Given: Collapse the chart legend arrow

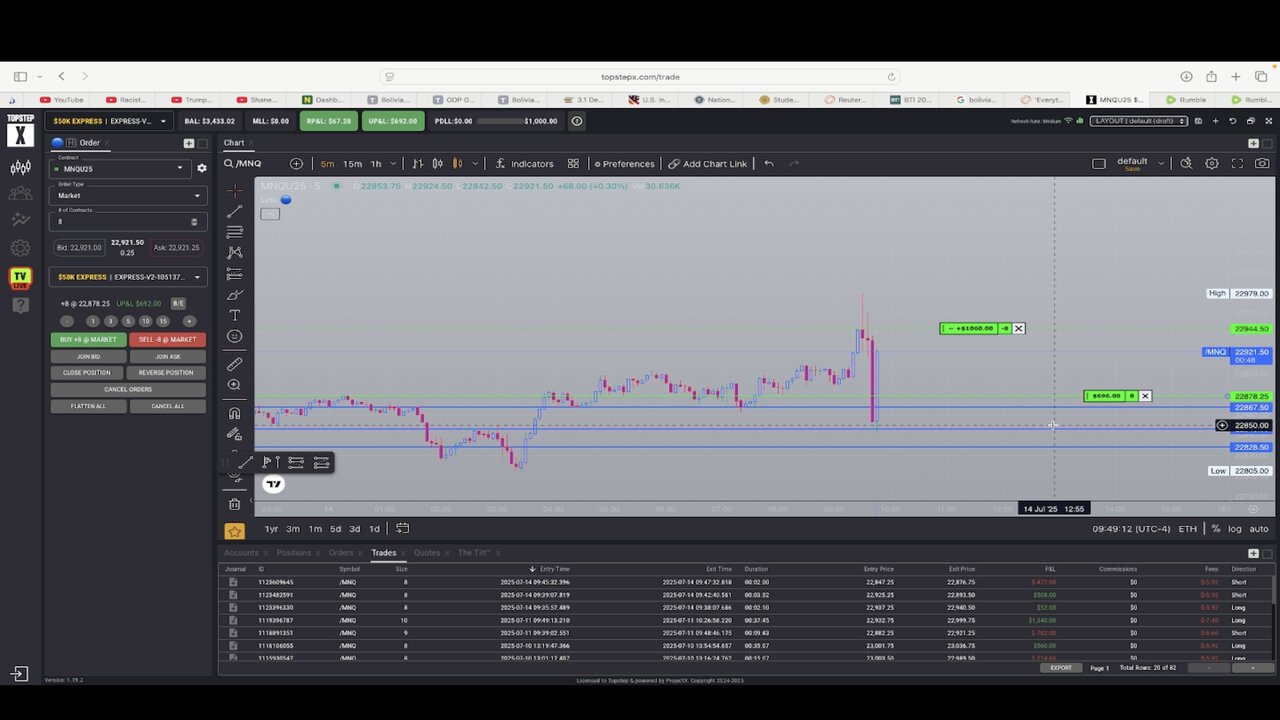Looking at the screenshot, I should click(x=269, y=213).
